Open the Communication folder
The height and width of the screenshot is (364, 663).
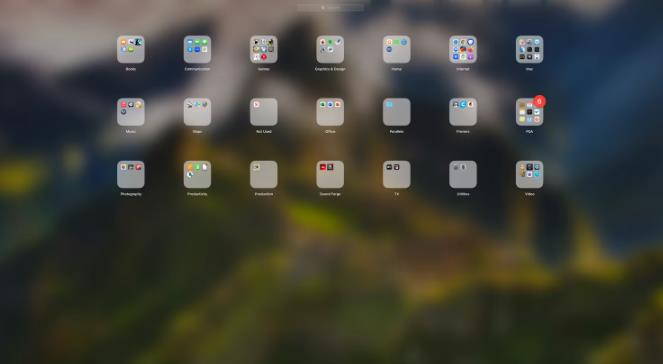(197, 49)
